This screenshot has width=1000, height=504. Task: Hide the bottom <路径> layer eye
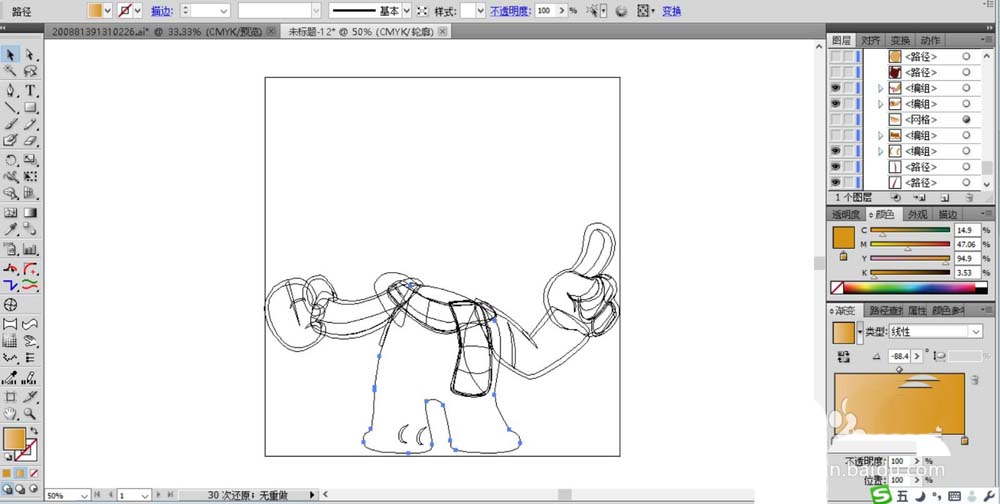pos(835,182)
